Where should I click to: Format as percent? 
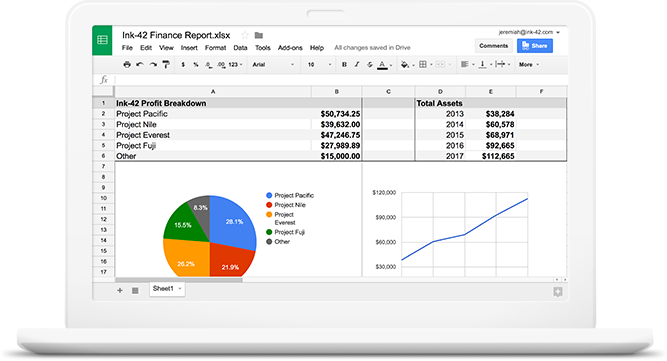coord(196,65)
